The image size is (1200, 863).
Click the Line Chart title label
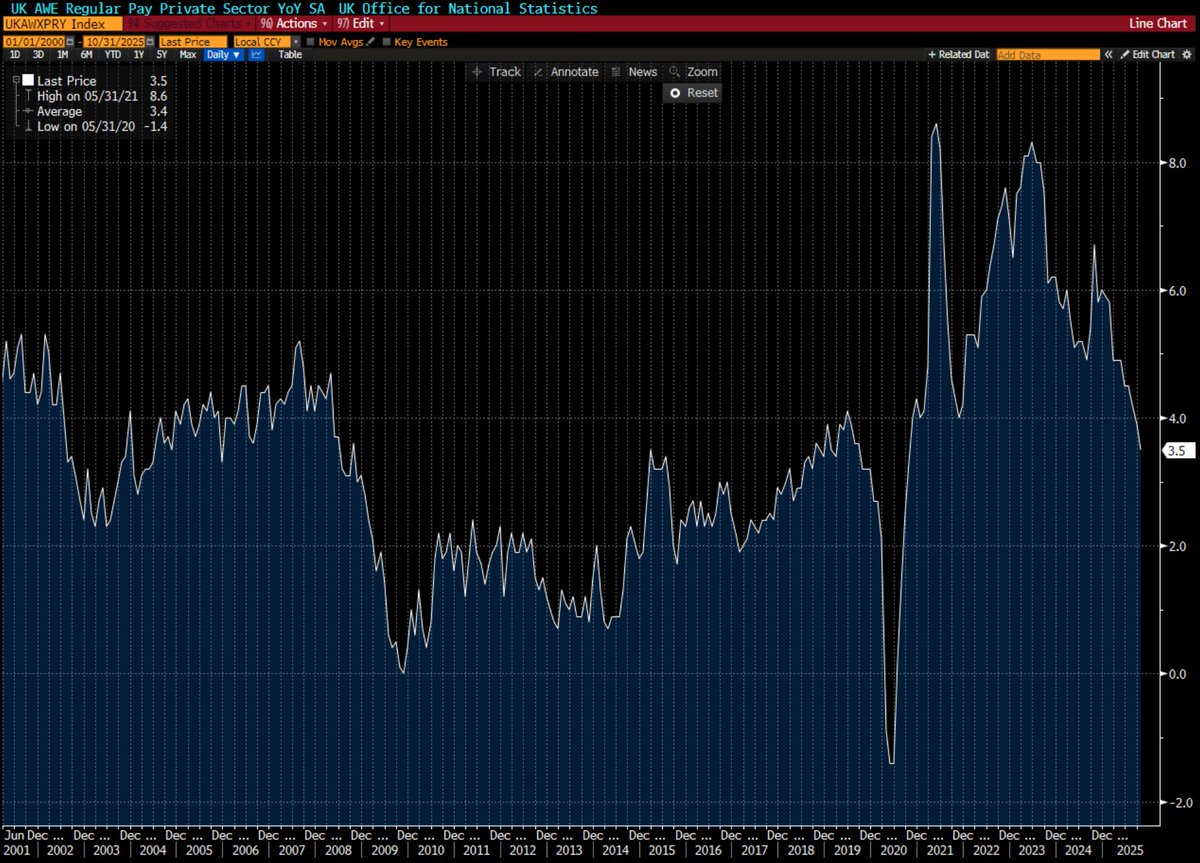pos(1160,23)
